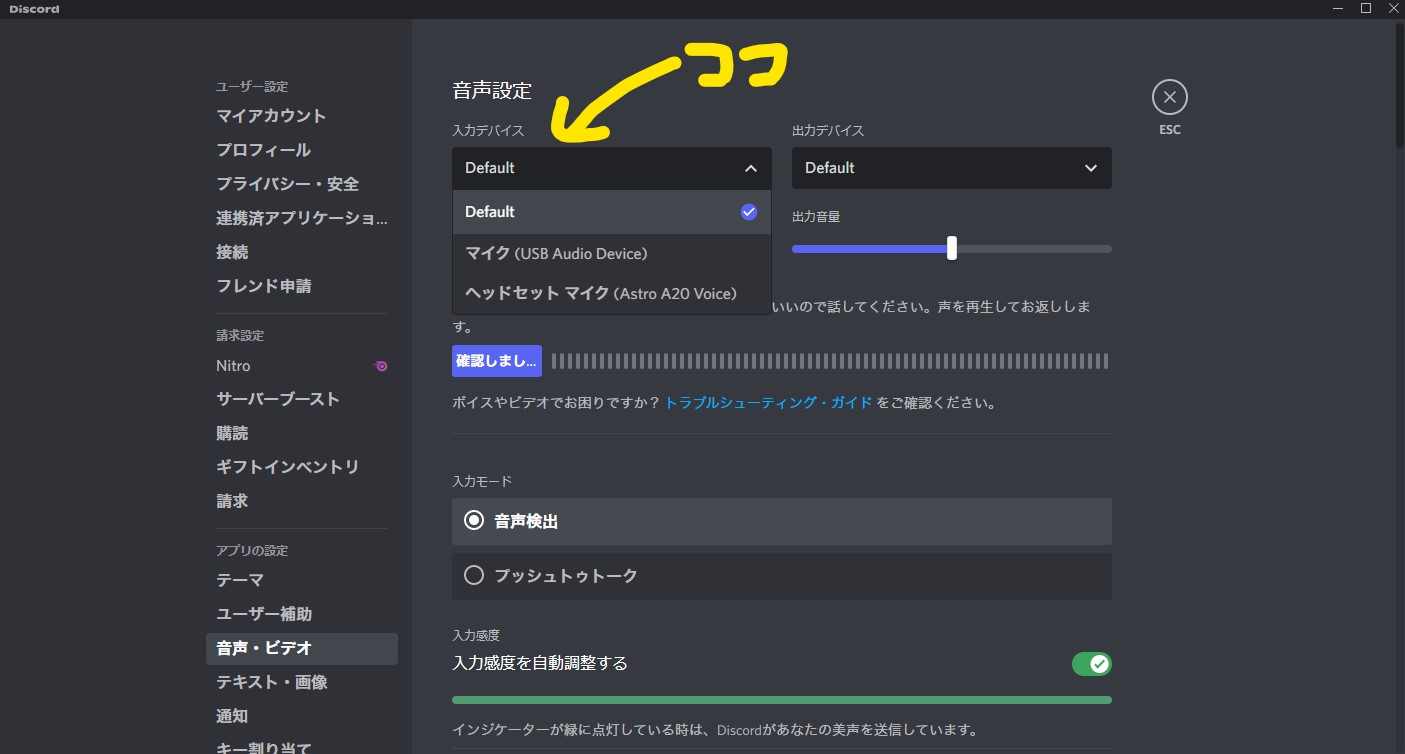Screen dimensions: 1405x754
Task: Maximize the Discord window
Action: pyautogui.click(x=1365, y=8)
